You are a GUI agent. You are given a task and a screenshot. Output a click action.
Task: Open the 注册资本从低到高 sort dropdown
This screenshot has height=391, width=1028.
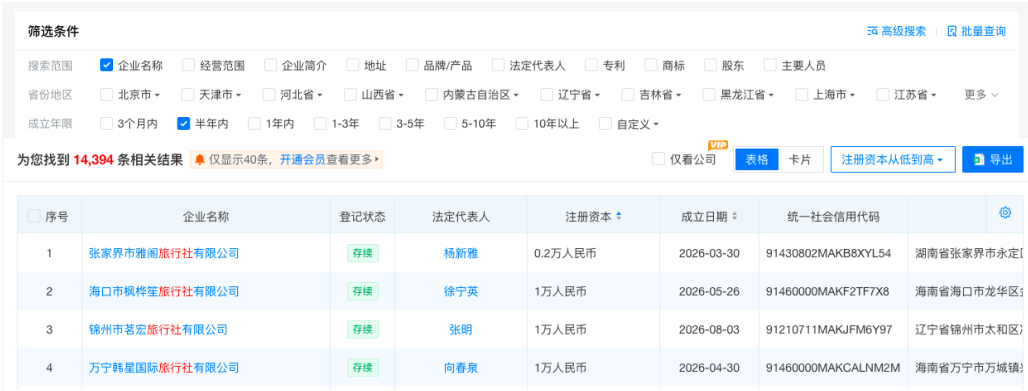coord(893,159)
